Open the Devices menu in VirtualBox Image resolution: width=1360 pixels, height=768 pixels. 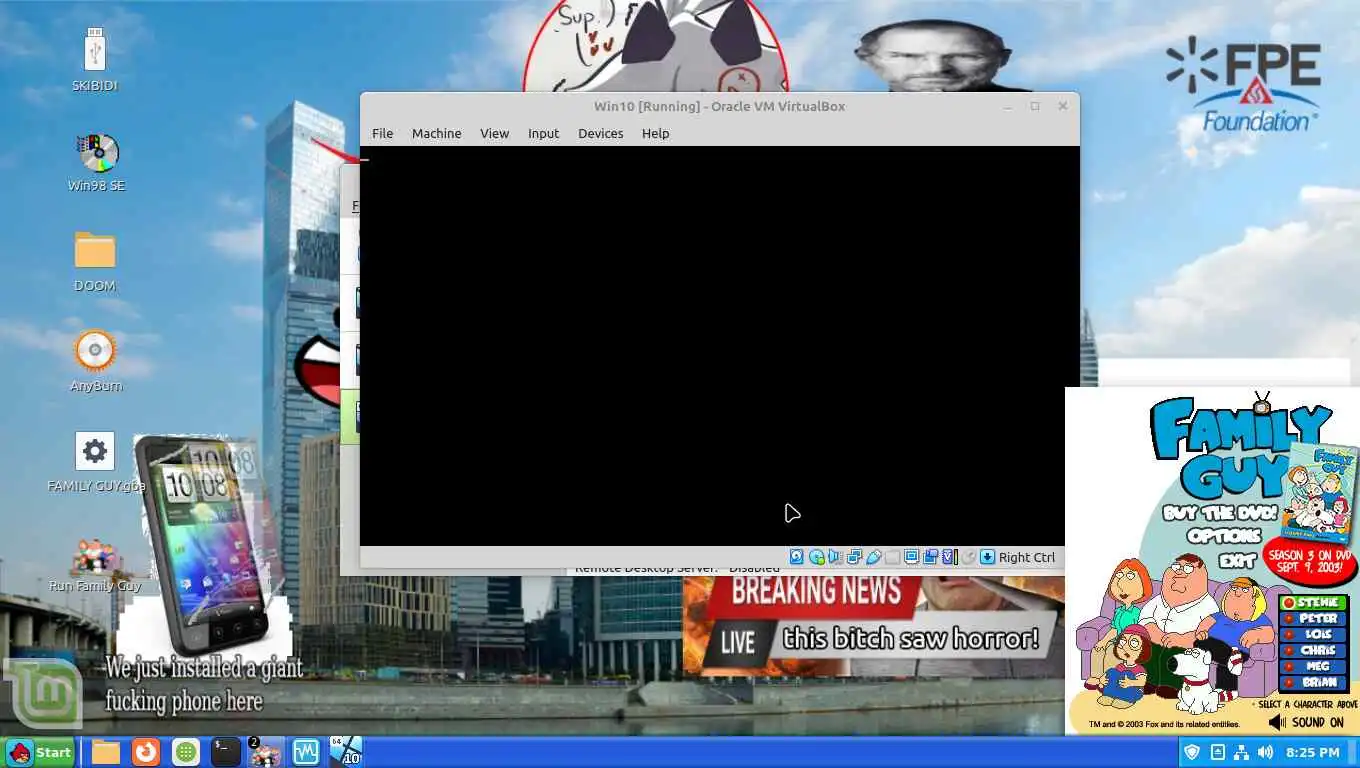point(600,133)
